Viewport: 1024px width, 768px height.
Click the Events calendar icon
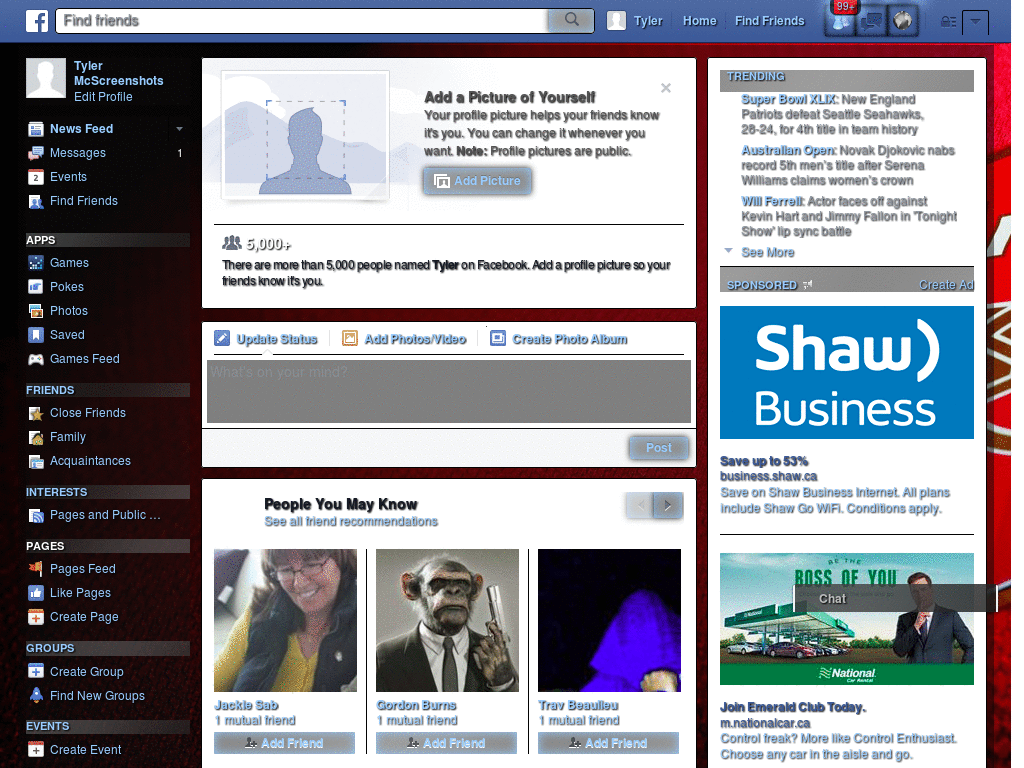click(x=36, y=177)
